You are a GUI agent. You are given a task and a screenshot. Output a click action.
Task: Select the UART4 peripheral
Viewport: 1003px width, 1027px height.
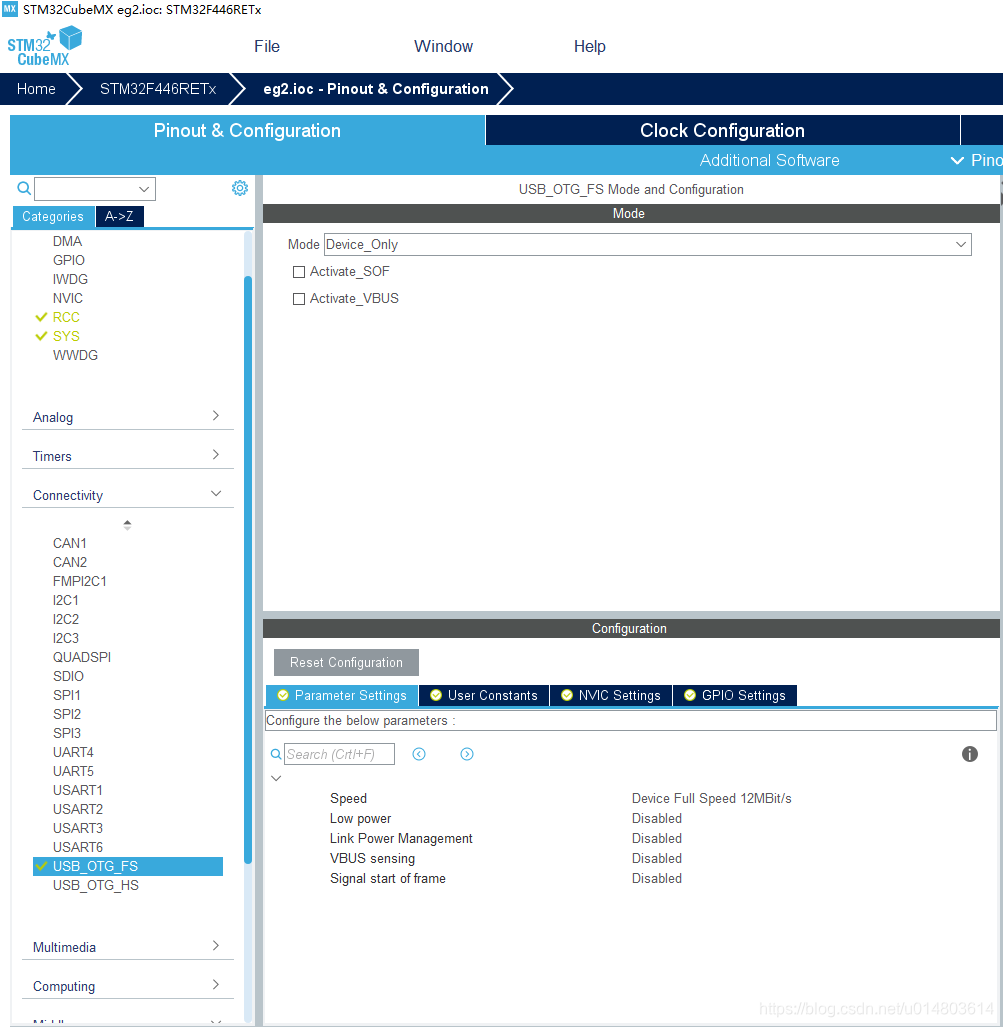[x=73, y=752]
